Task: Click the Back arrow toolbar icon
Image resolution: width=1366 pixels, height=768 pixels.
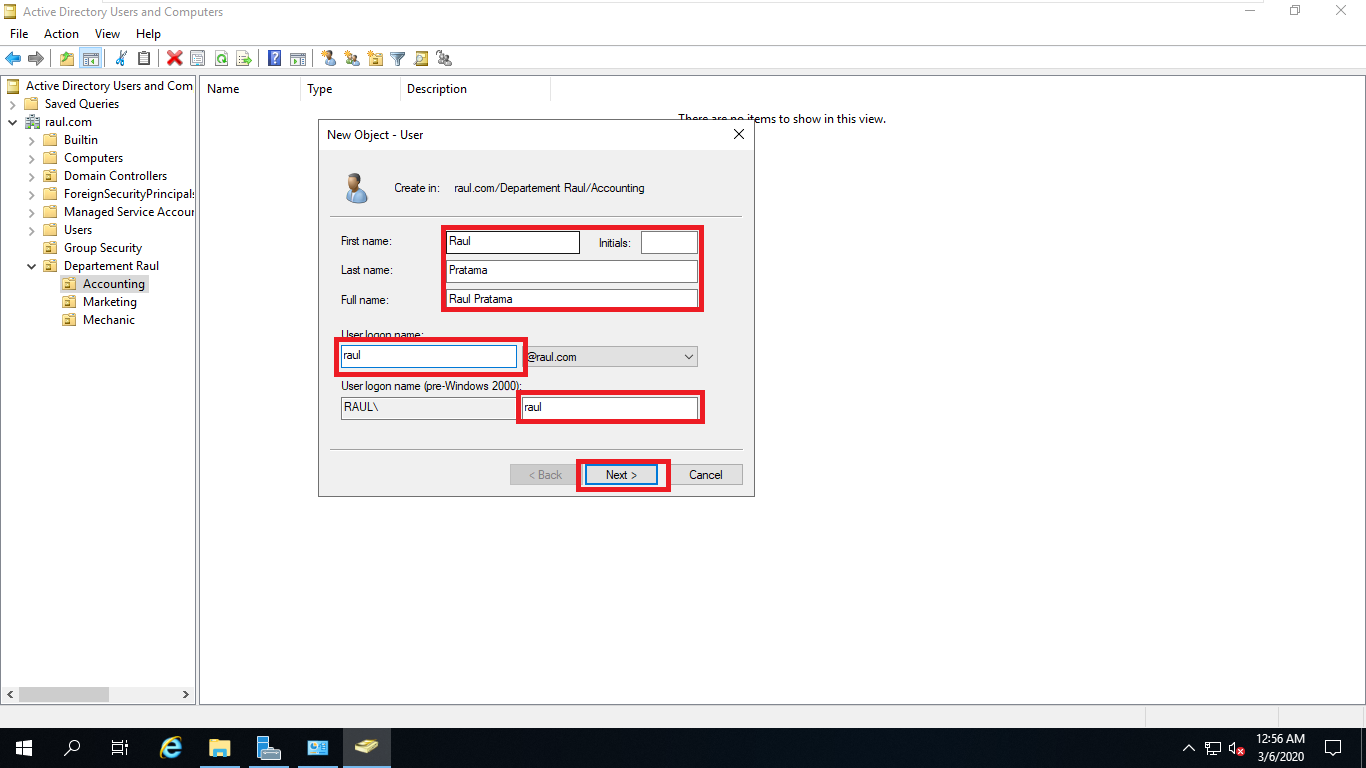Action: 13,59
